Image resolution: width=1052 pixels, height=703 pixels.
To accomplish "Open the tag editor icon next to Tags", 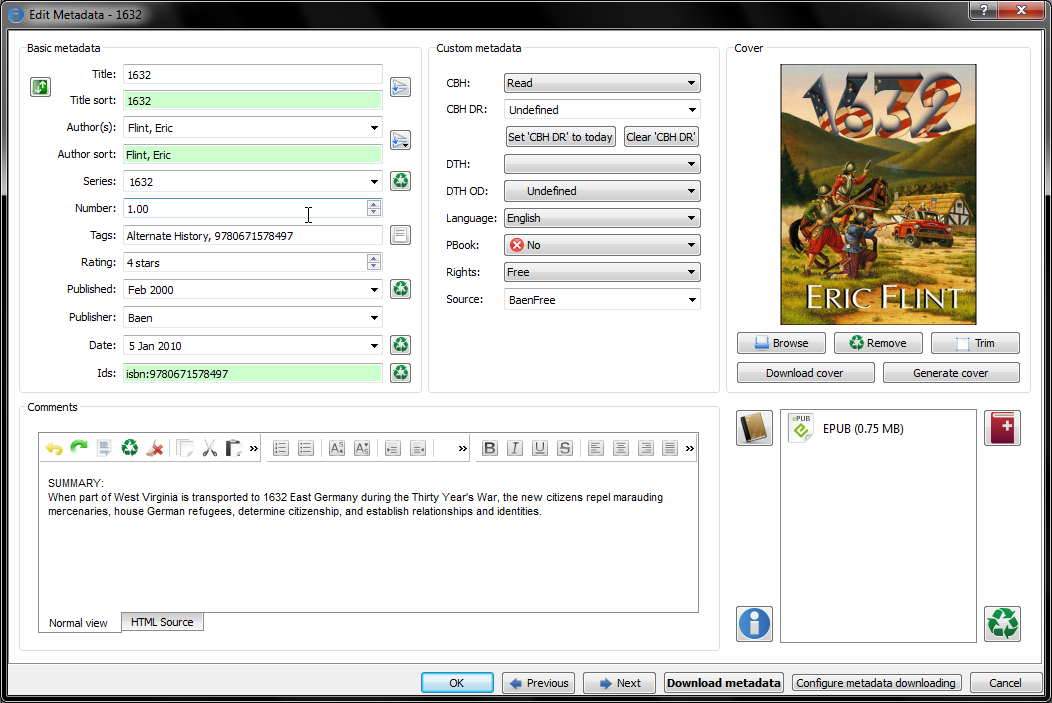I will coord(401,235).
